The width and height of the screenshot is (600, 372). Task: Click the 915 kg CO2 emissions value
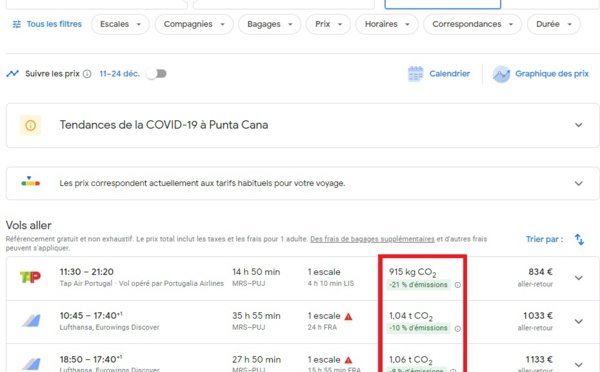[x=412, y=272]
